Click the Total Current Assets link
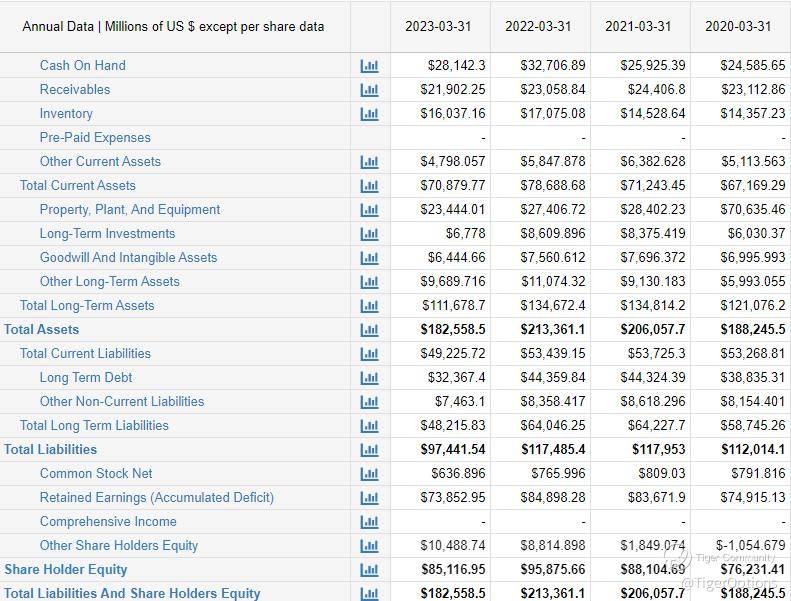The image size is (791, 601). click(77, 185)
